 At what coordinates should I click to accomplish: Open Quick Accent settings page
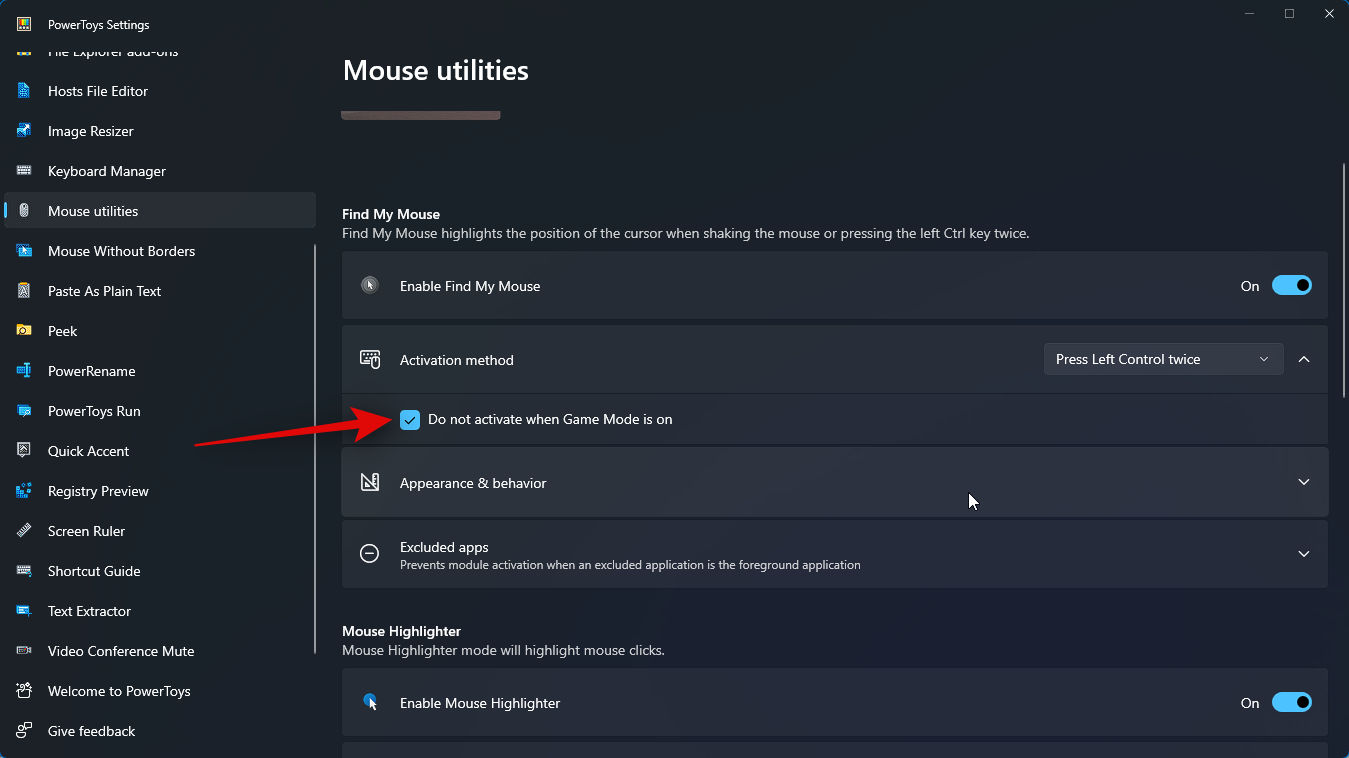click(x=160, y=451)
